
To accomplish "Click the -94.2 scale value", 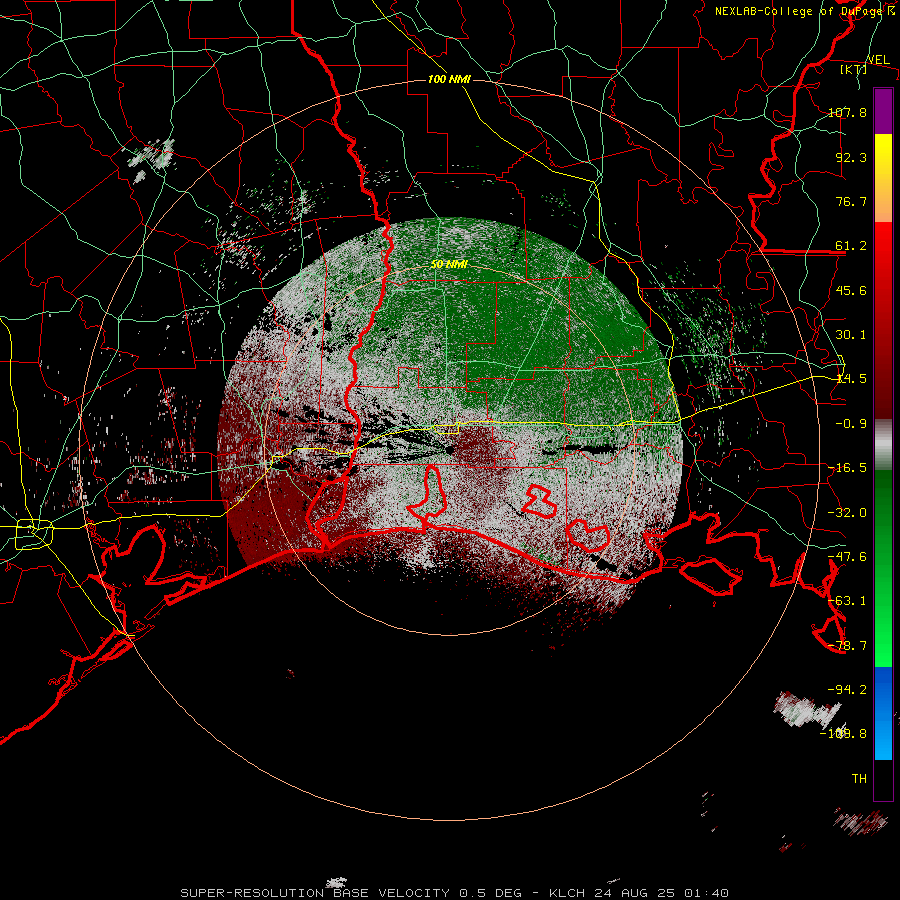I will 847,690.
